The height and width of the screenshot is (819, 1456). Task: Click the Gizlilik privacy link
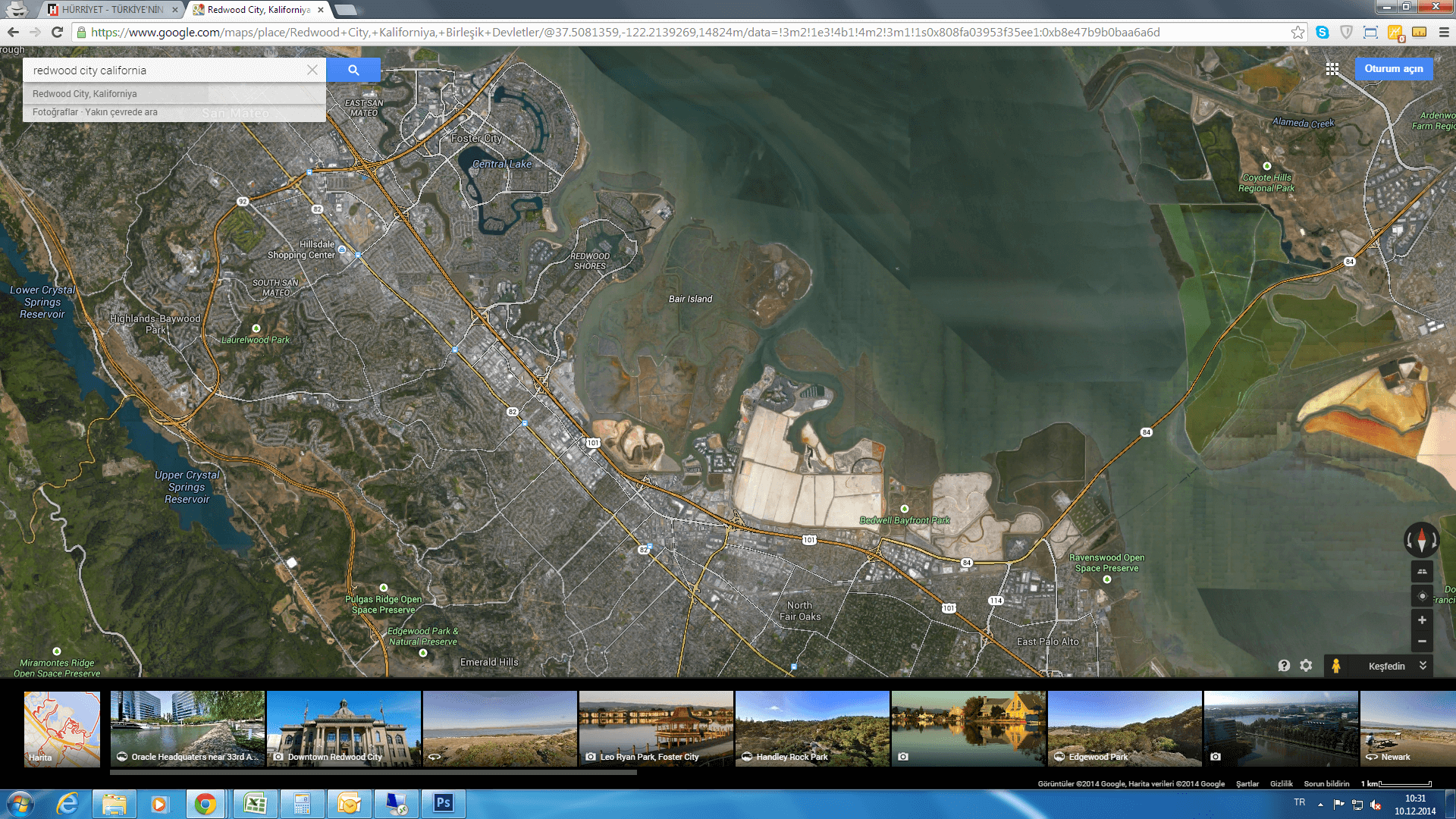click(x=1282, y=784)
